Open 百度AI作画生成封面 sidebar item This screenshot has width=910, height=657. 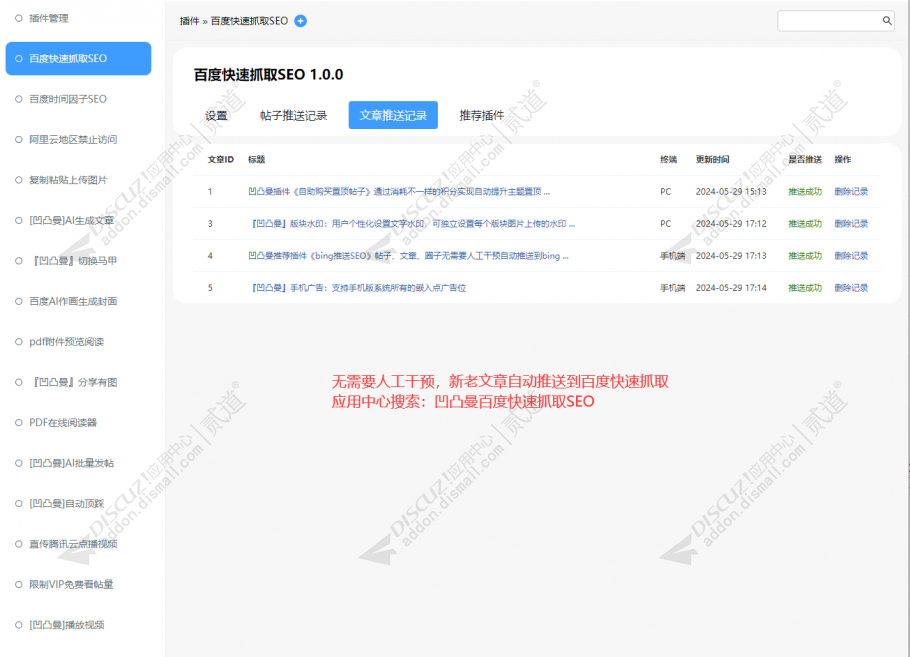tap(73, 301)
